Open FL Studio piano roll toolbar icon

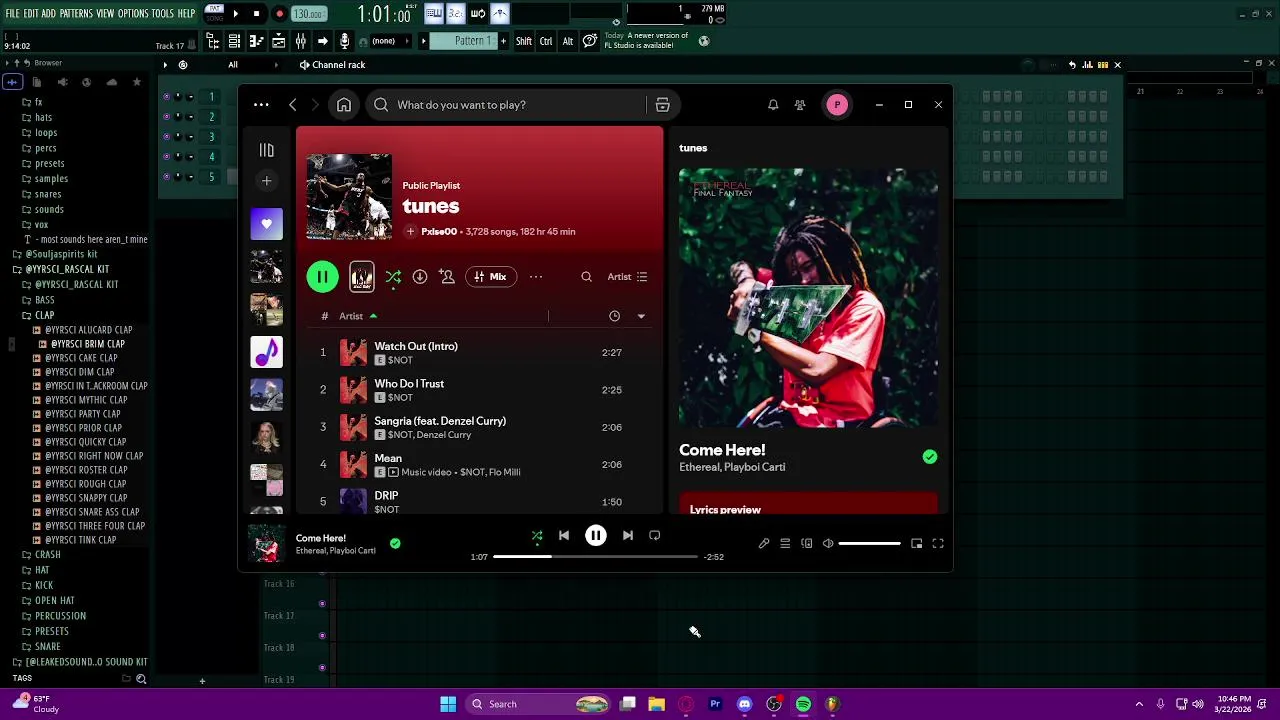(256, 41)
